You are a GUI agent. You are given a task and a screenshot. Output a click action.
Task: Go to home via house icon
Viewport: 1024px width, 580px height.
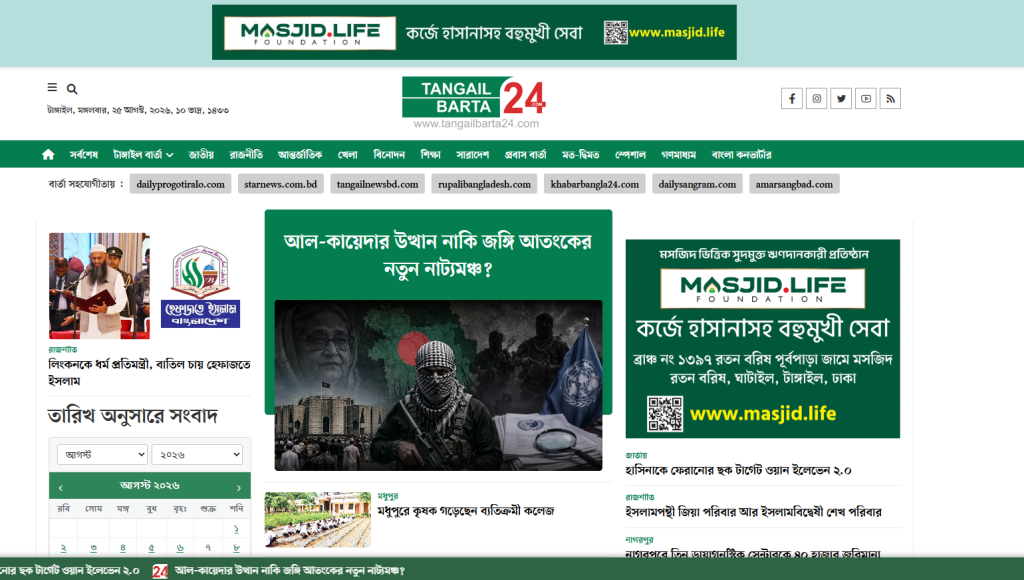(48, 155)
